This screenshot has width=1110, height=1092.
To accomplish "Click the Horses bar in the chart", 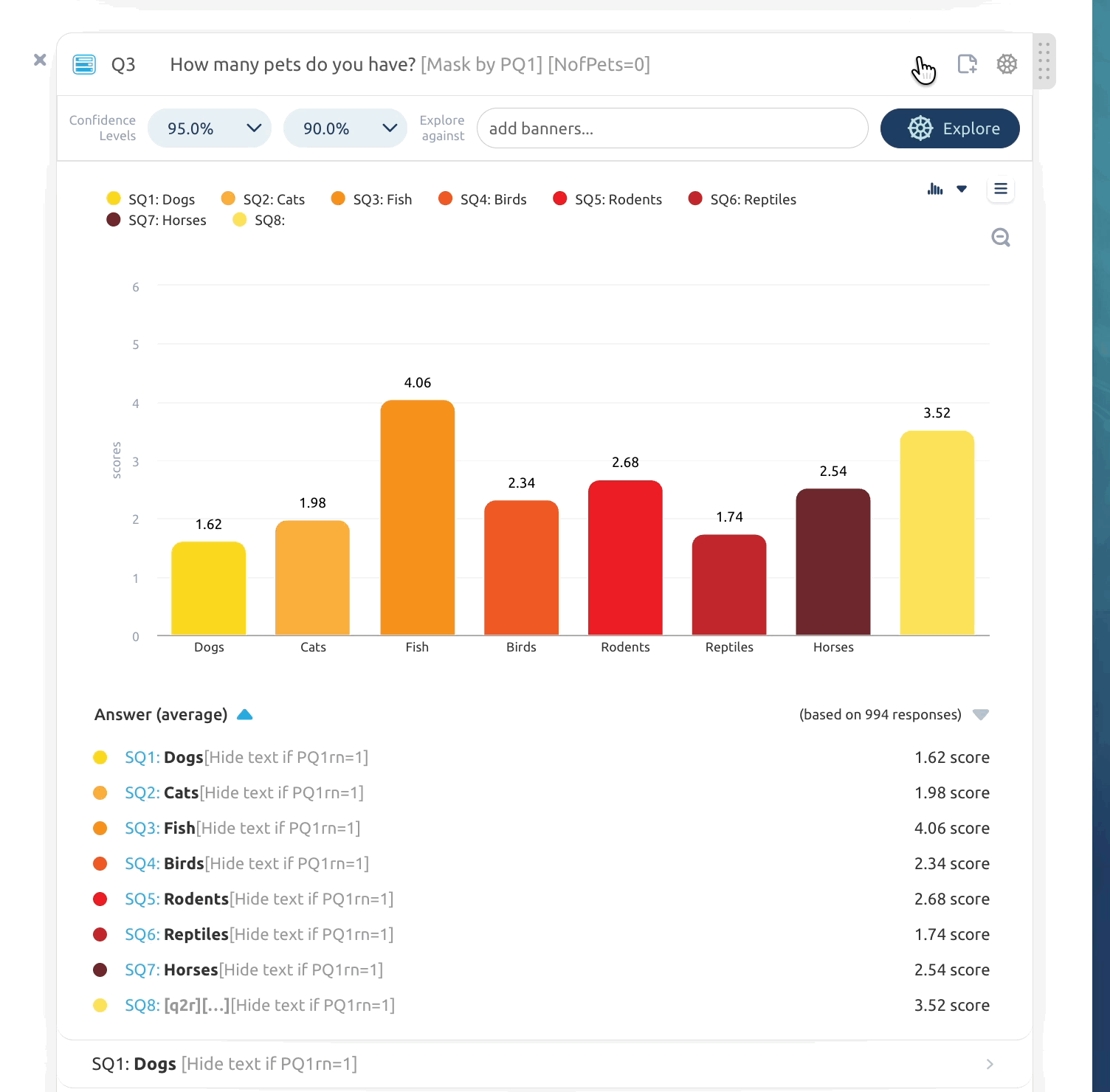I will tap(833, 561).
